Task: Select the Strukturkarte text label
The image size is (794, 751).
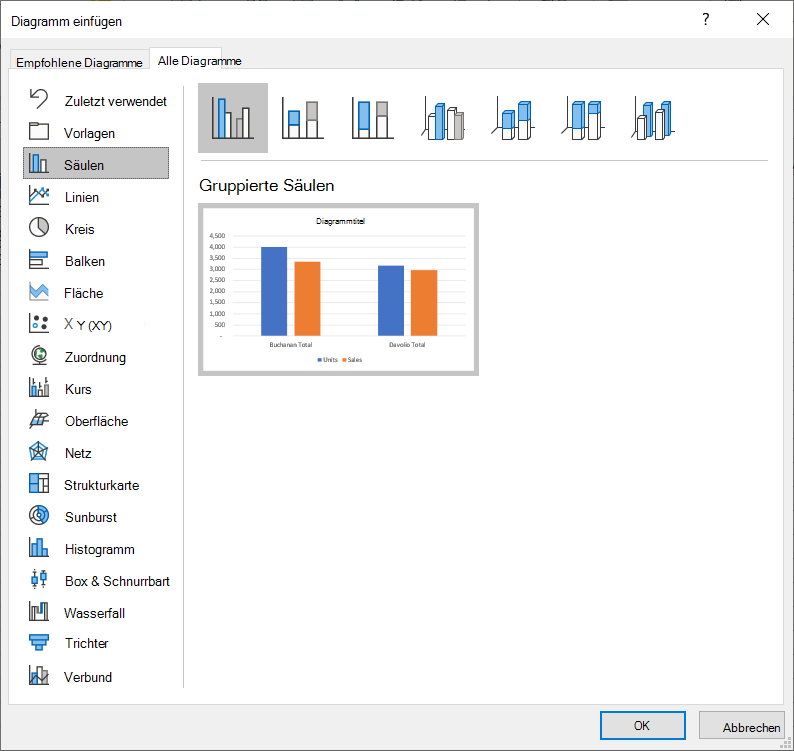Action: (101, 485)
